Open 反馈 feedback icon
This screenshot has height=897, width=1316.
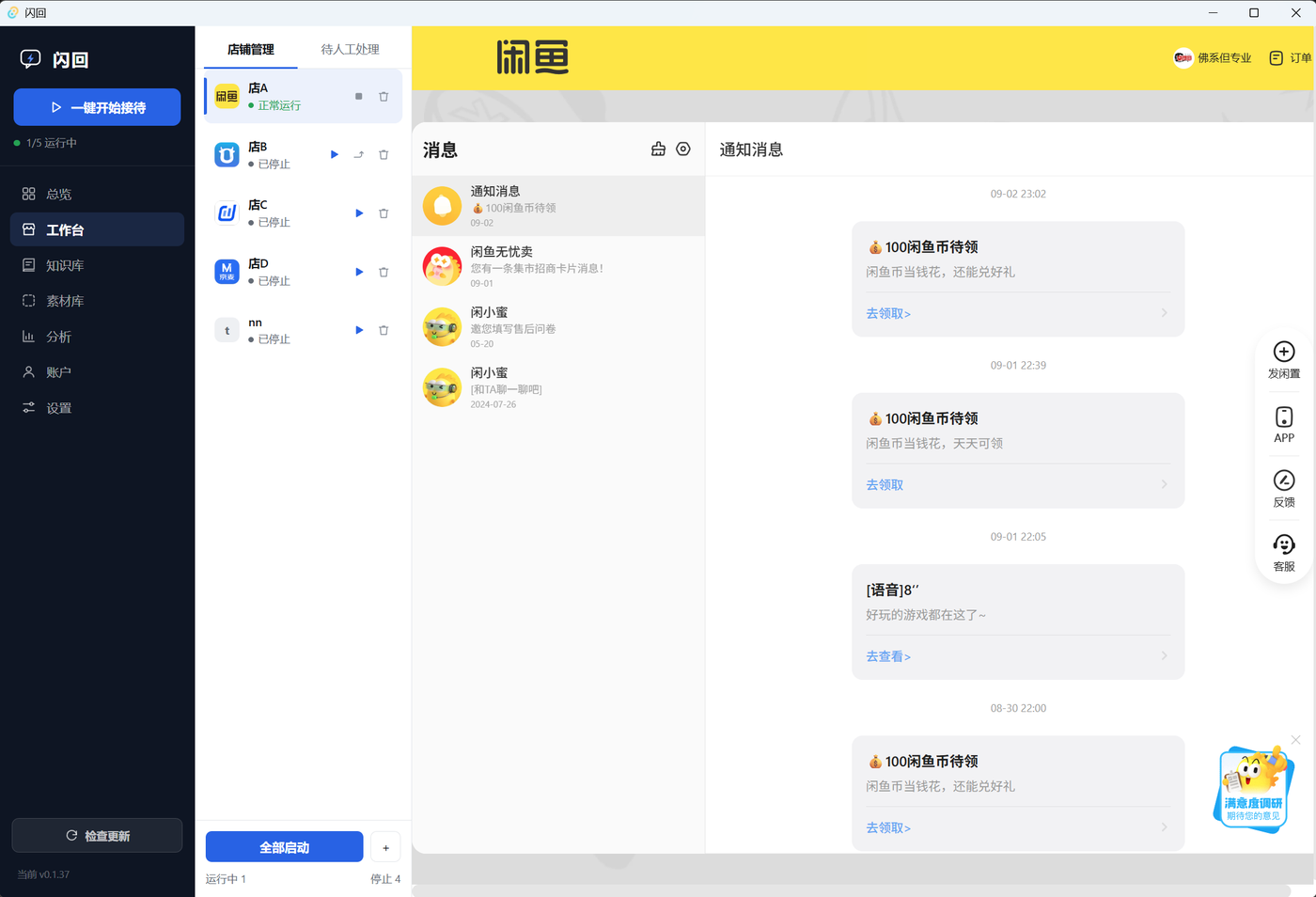click(1284, 489)
